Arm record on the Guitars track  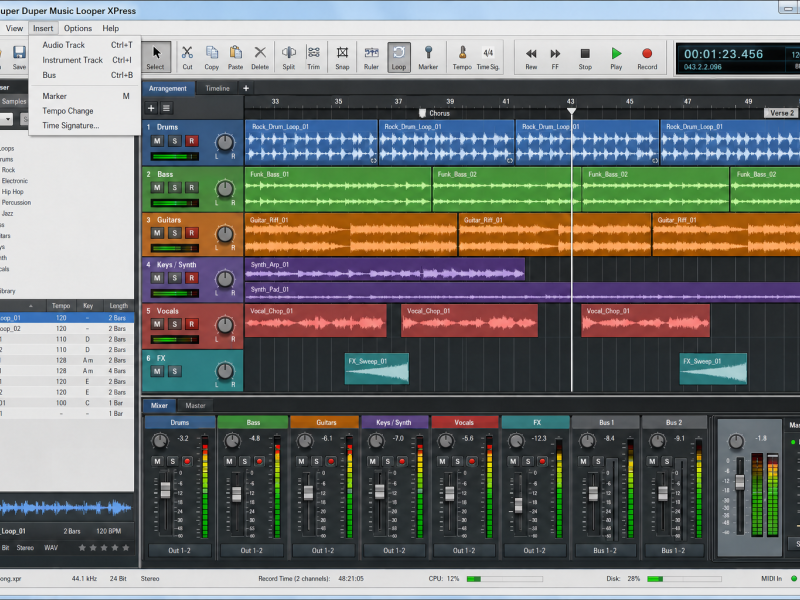(192, 233)
